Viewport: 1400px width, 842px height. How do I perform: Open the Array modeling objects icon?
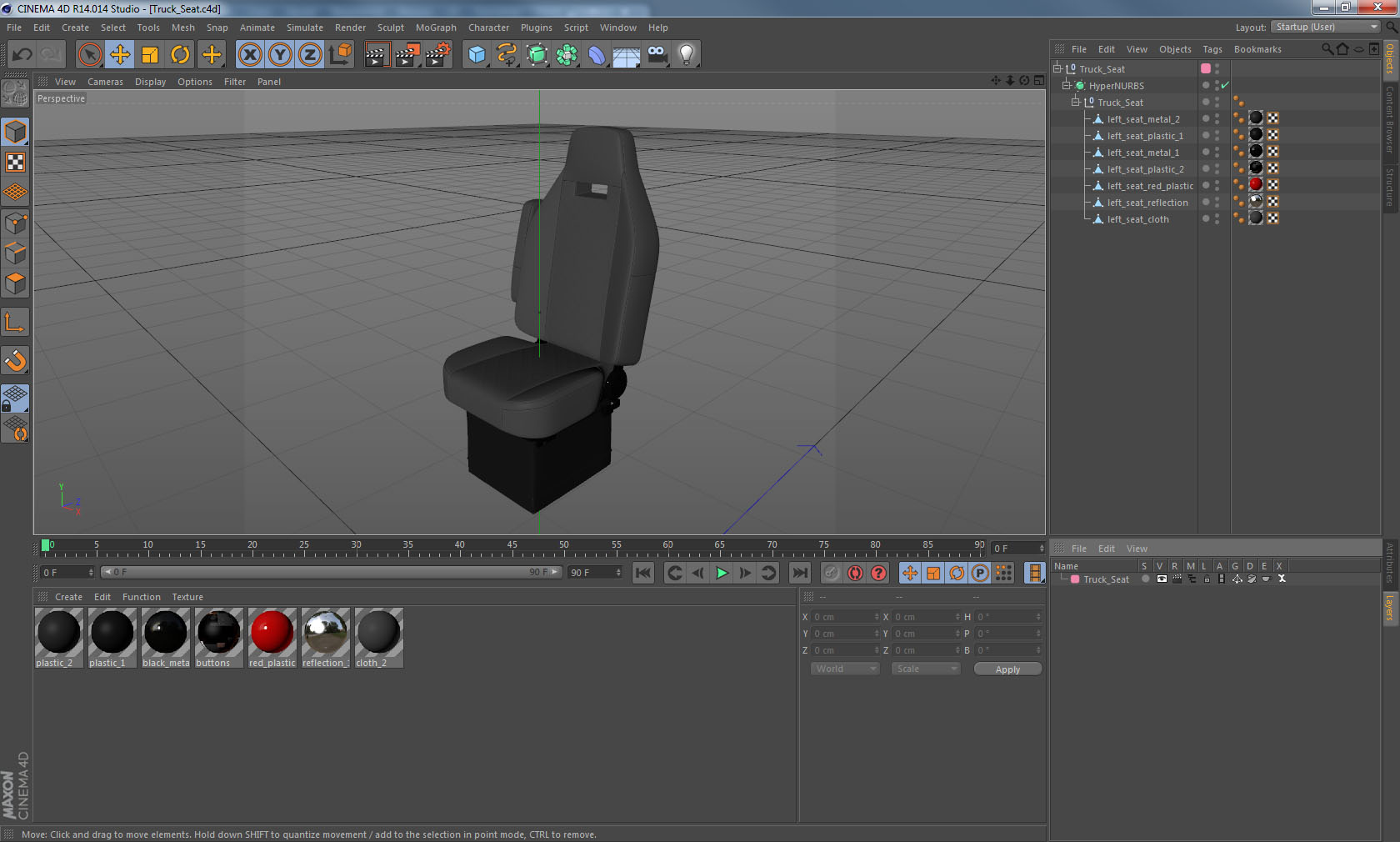pyautogui.click(x=567, y=55)
